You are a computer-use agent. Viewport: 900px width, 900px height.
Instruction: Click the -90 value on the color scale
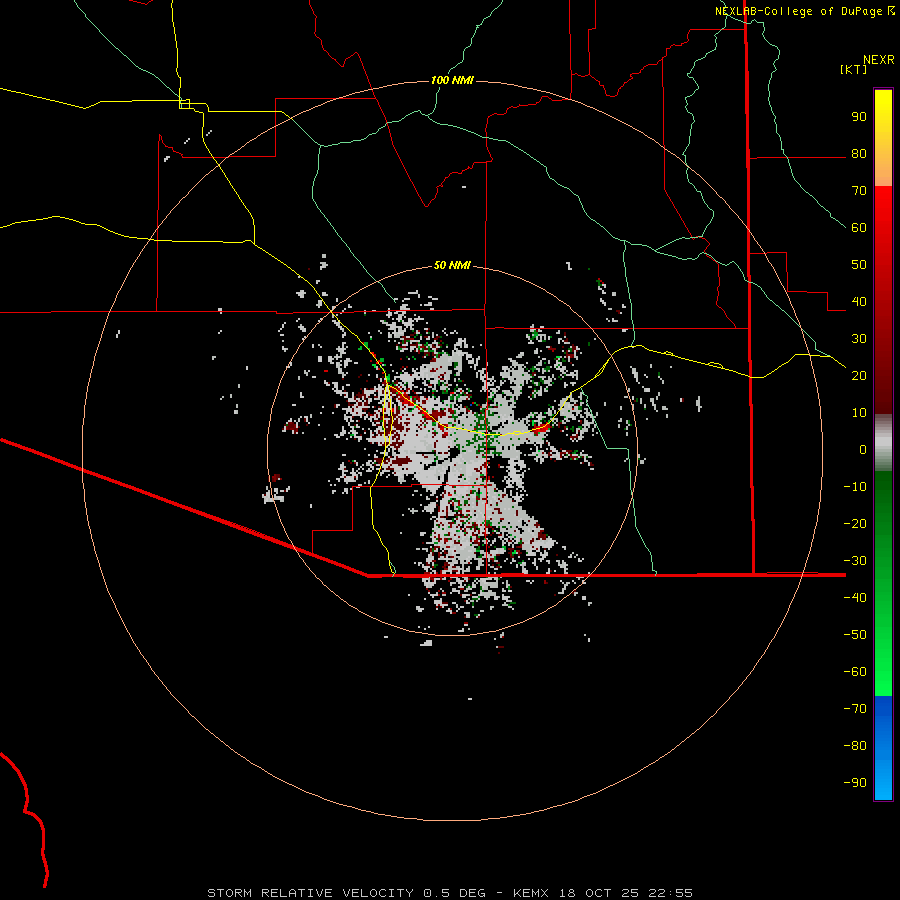tap(855, 783)
